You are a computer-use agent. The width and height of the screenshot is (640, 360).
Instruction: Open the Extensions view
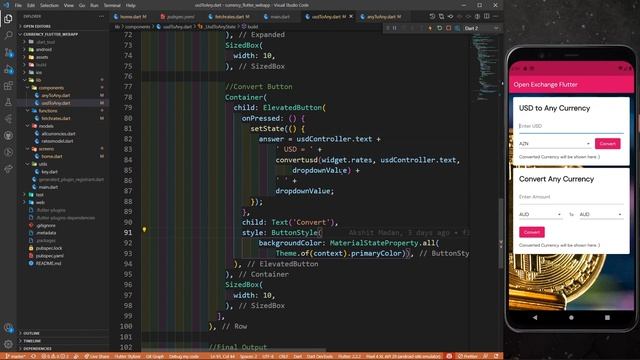point(8,86)
